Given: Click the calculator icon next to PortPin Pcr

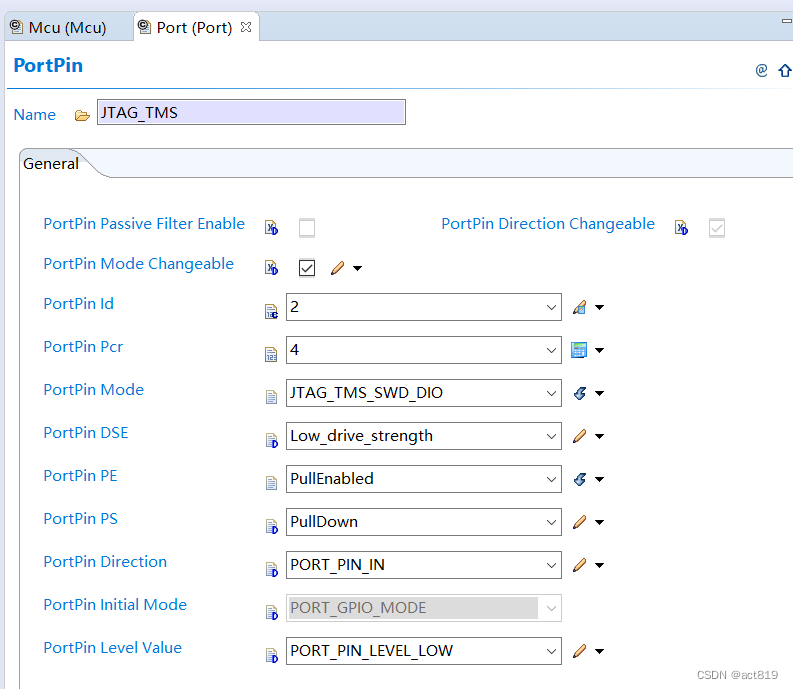Looking at the screenshot, I should point(579,350).
